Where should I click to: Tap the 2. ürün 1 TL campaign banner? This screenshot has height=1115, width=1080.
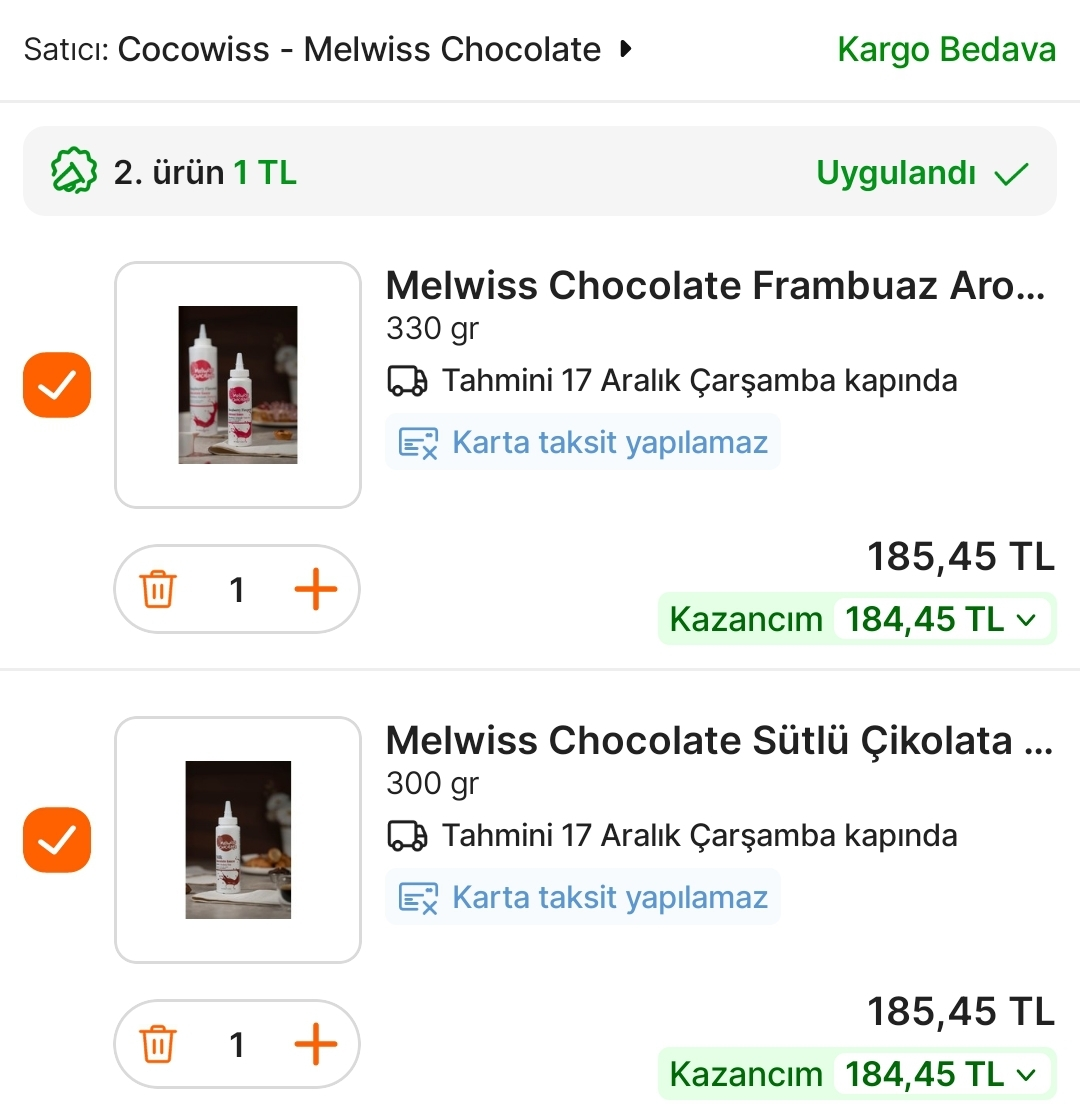click(205, 172)
